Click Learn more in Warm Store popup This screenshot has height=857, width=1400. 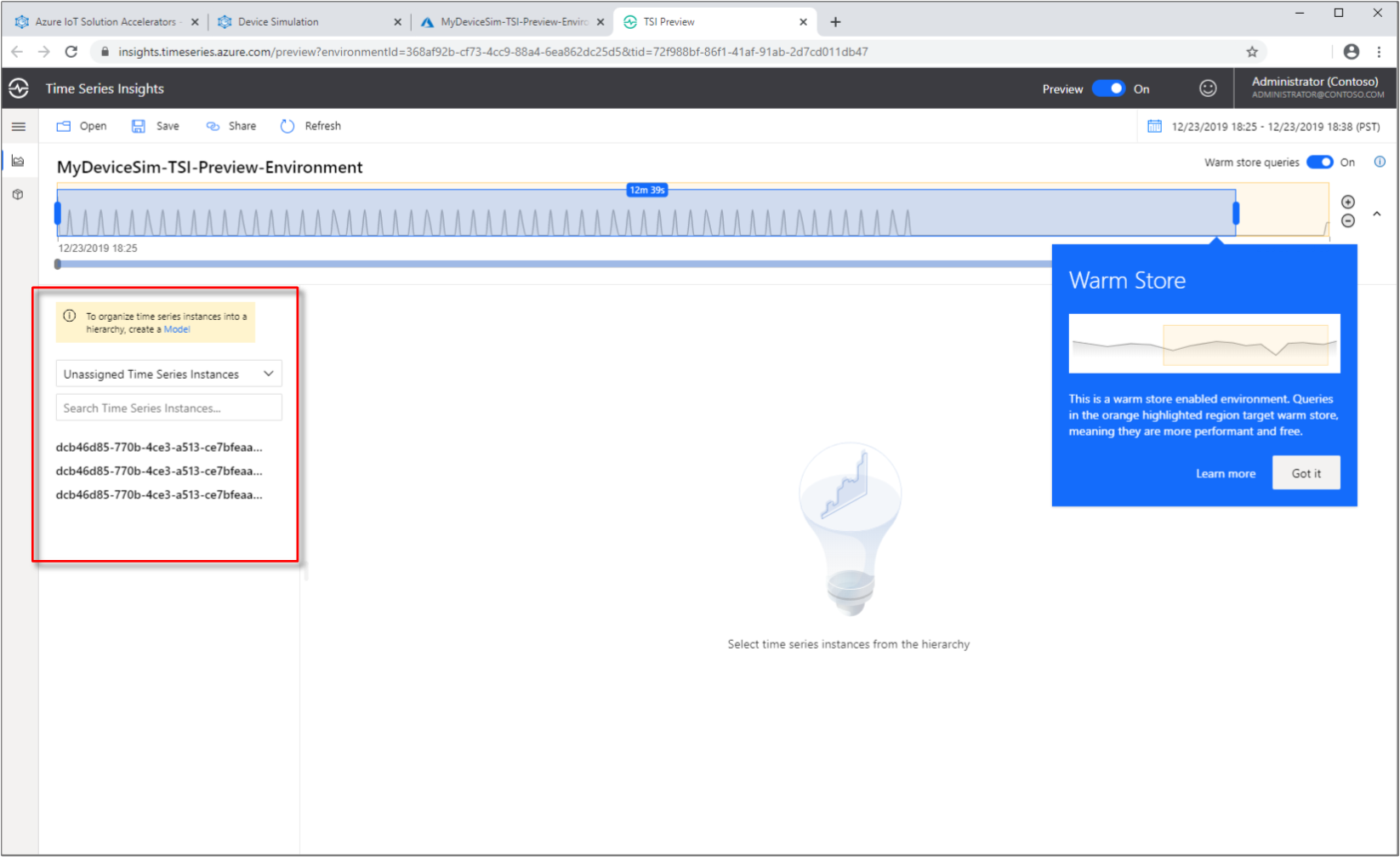pyautogui.click(x=1226, y=474)
